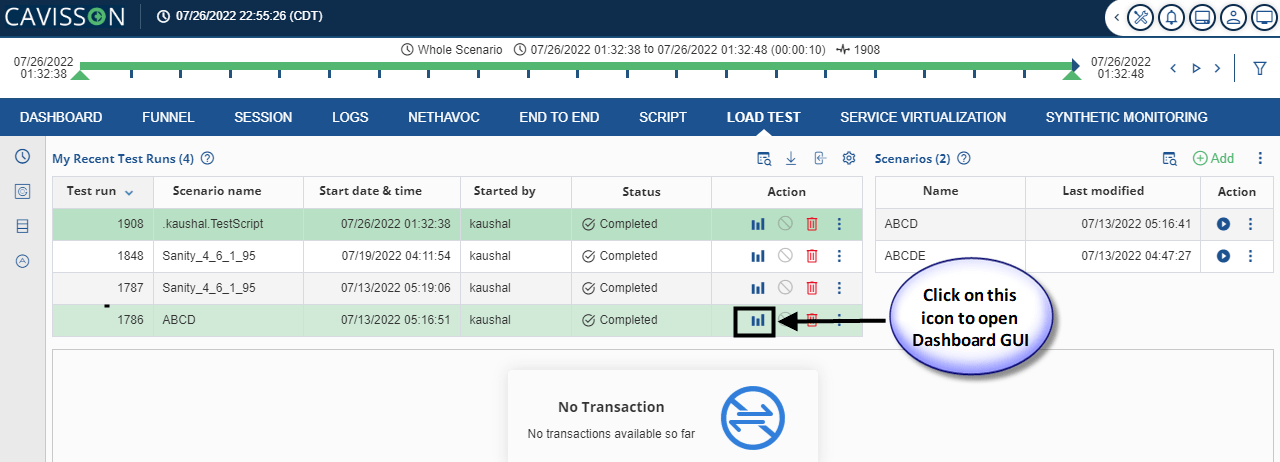Click the download icon above test runs table
The width and height of the screenshot is (1280, 462).
point(791,158)
